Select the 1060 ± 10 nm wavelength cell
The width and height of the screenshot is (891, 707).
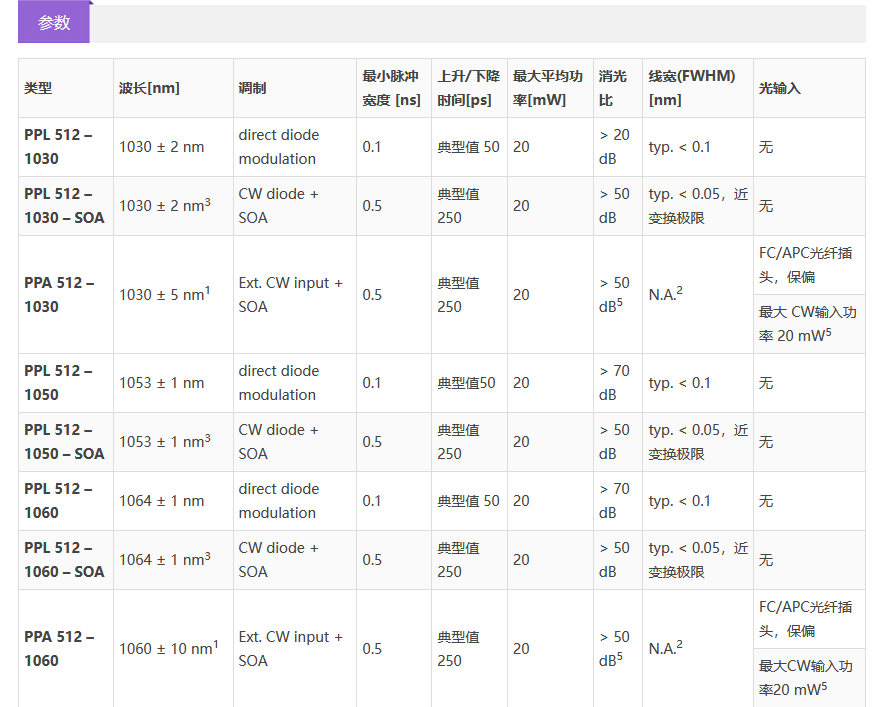pos(168,649)
